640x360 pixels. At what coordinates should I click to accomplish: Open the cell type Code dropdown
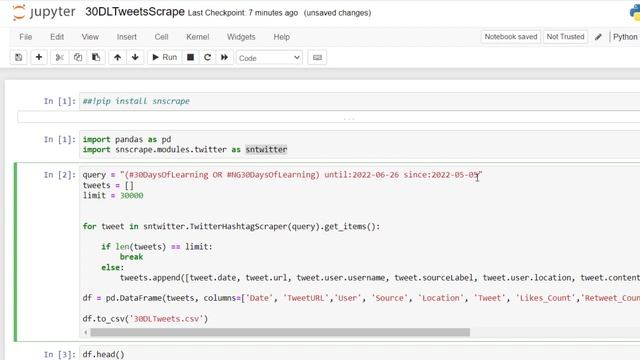269,58
